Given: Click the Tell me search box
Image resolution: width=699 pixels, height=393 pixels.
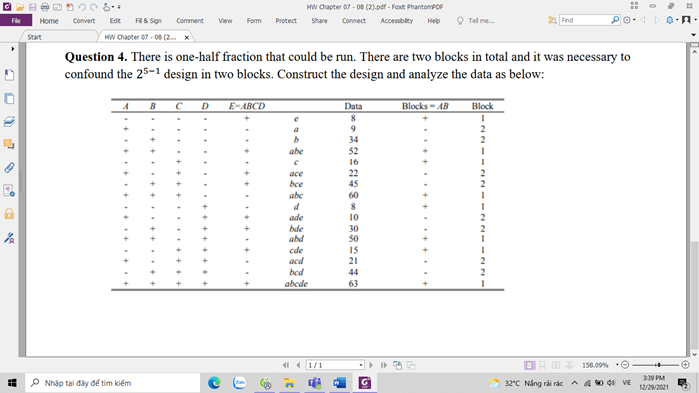Looking at the screenshot, I should tap(476, 20).
